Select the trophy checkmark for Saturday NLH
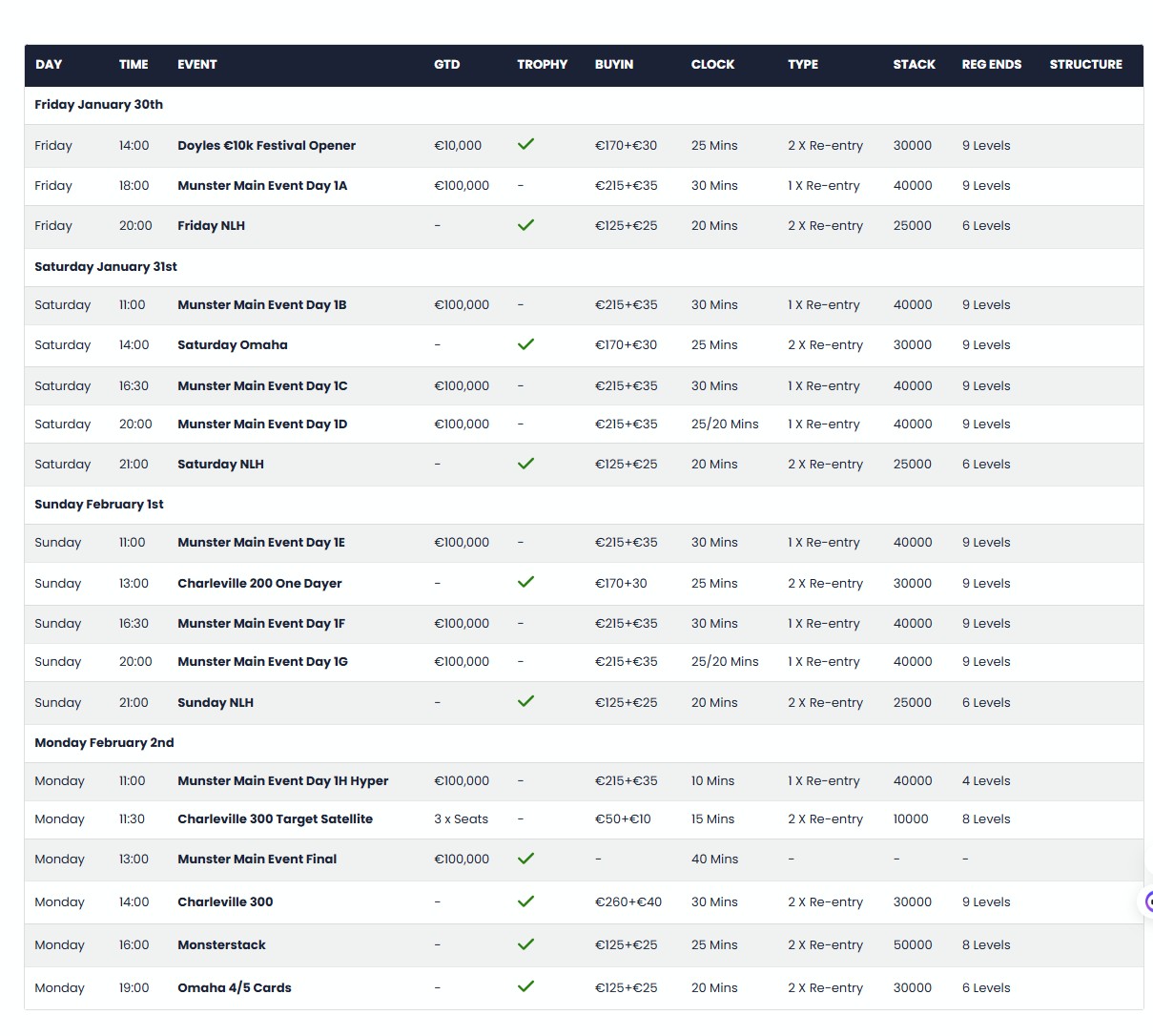Screen dimensions: 1153x1036 click(525, 464)
